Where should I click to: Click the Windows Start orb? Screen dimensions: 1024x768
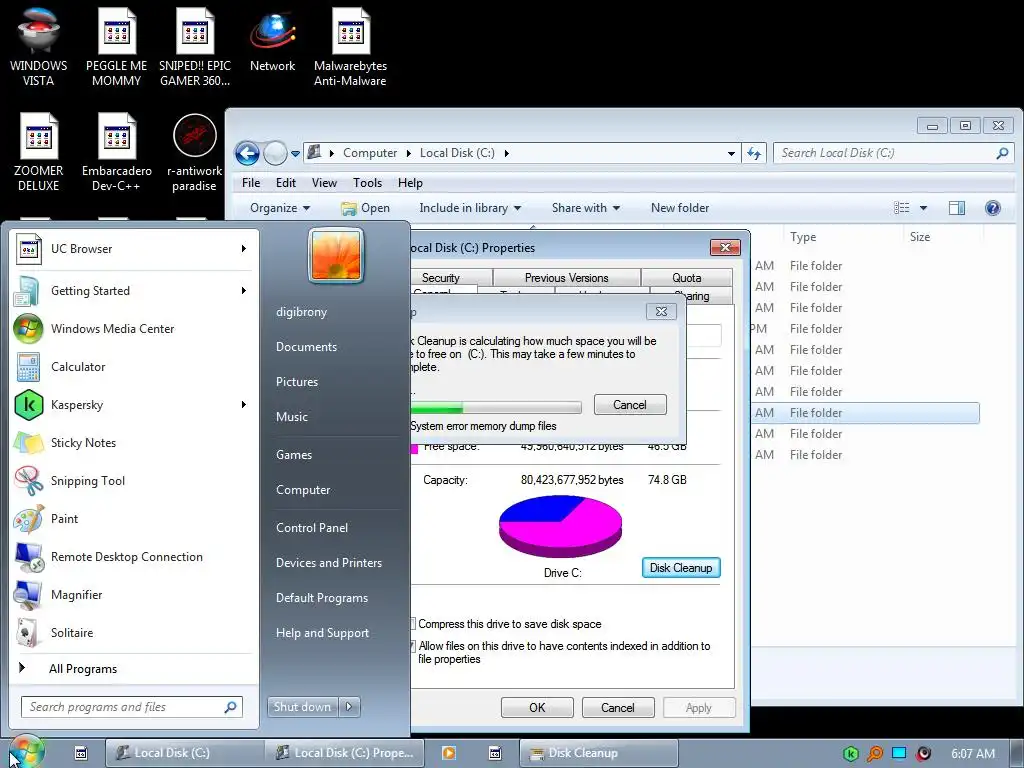pyautogui.click(x=25, y=752)
